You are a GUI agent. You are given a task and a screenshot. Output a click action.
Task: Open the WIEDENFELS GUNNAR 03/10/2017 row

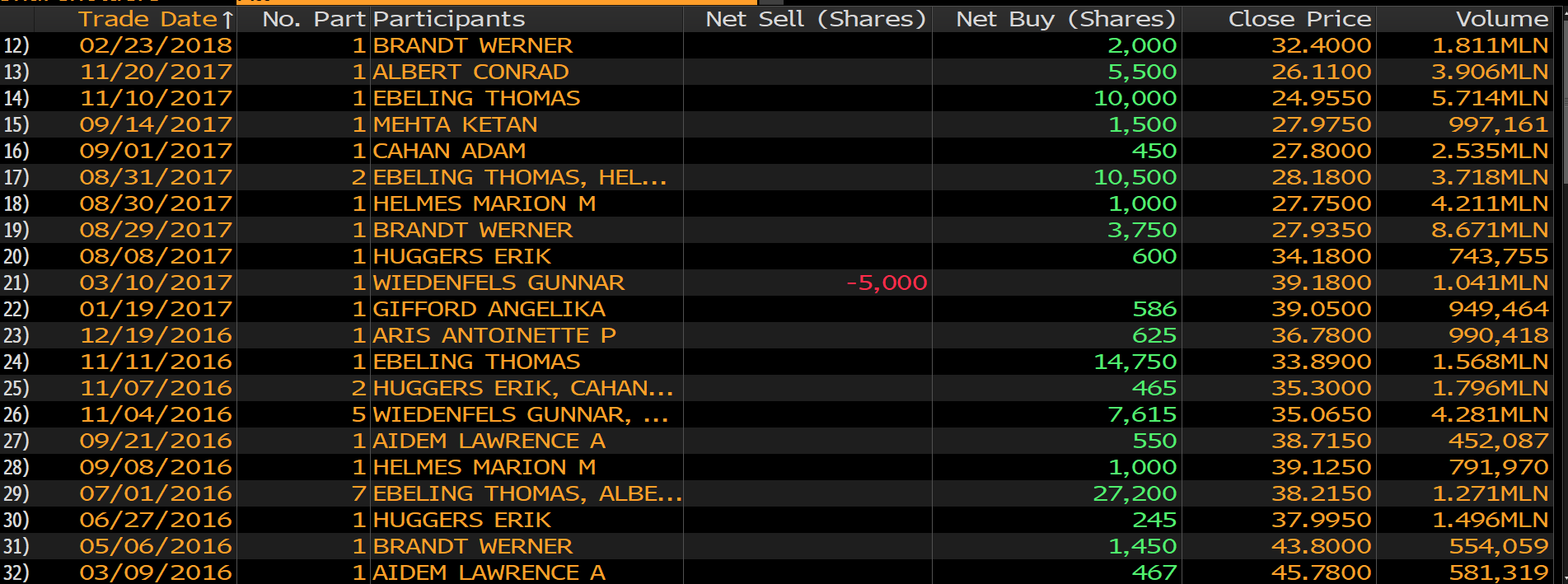click(498, 283)
